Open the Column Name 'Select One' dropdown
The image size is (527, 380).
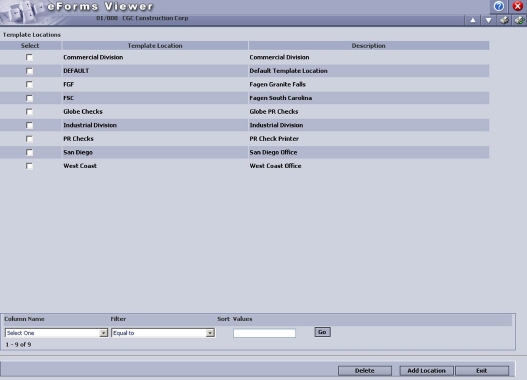(56, 333)
